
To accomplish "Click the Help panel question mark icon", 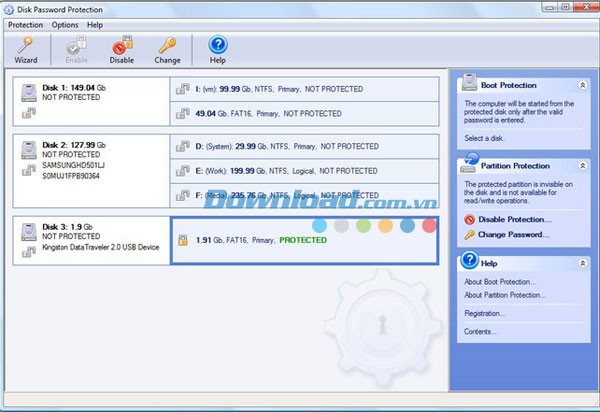I will tap(470, 260).
